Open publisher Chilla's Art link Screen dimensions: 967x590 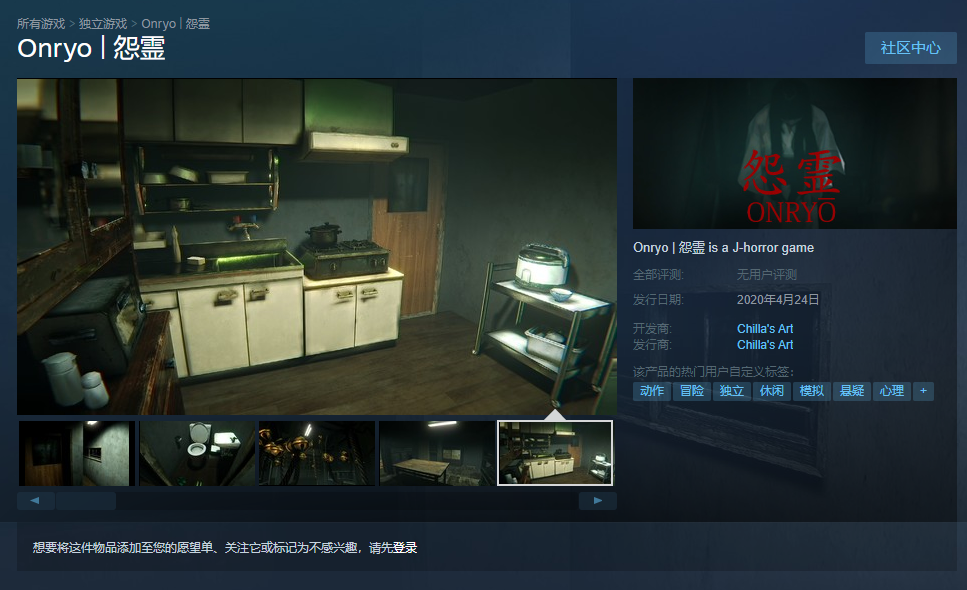[765, 345]
